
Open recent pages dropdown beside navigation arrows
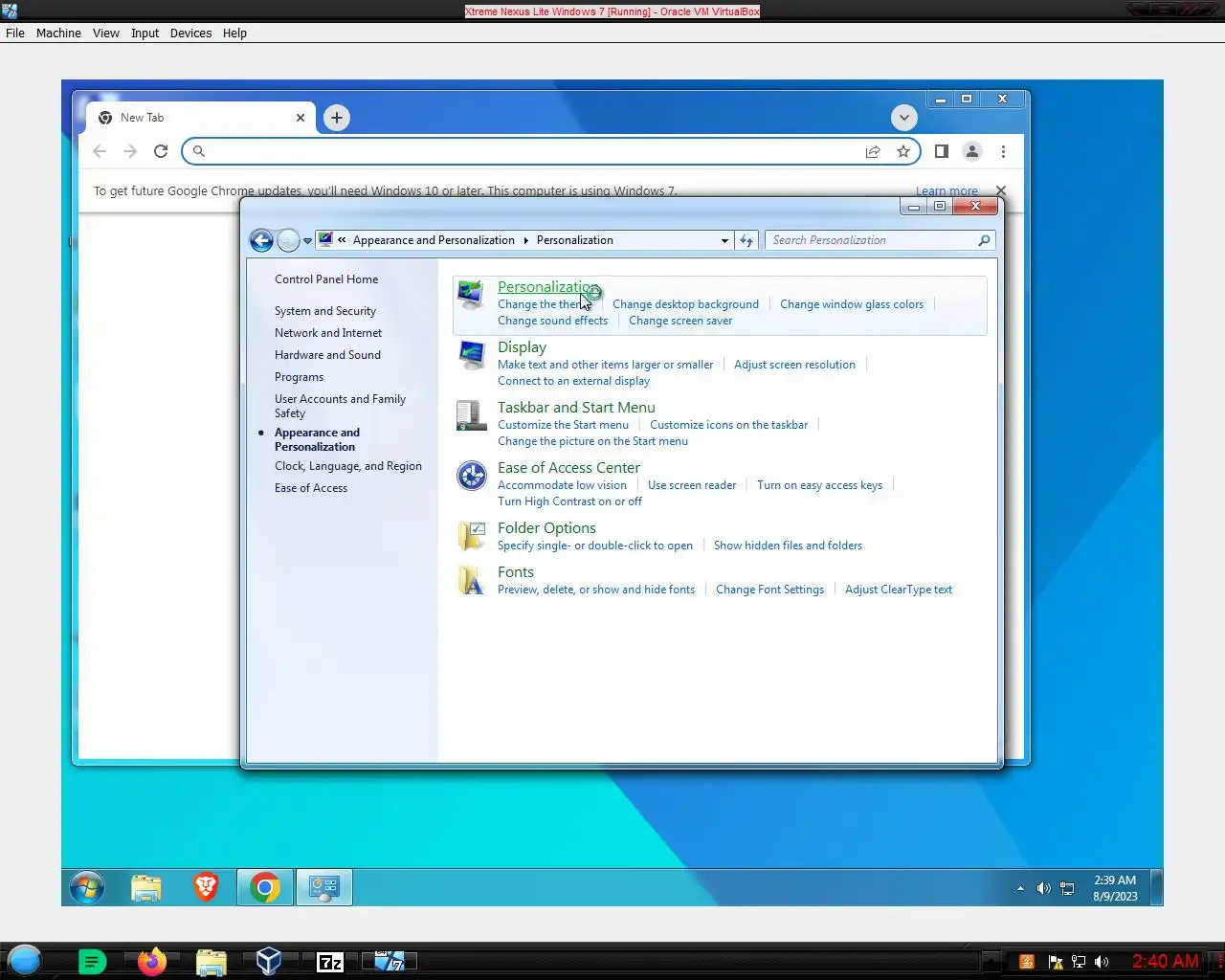tap(307, 241)
